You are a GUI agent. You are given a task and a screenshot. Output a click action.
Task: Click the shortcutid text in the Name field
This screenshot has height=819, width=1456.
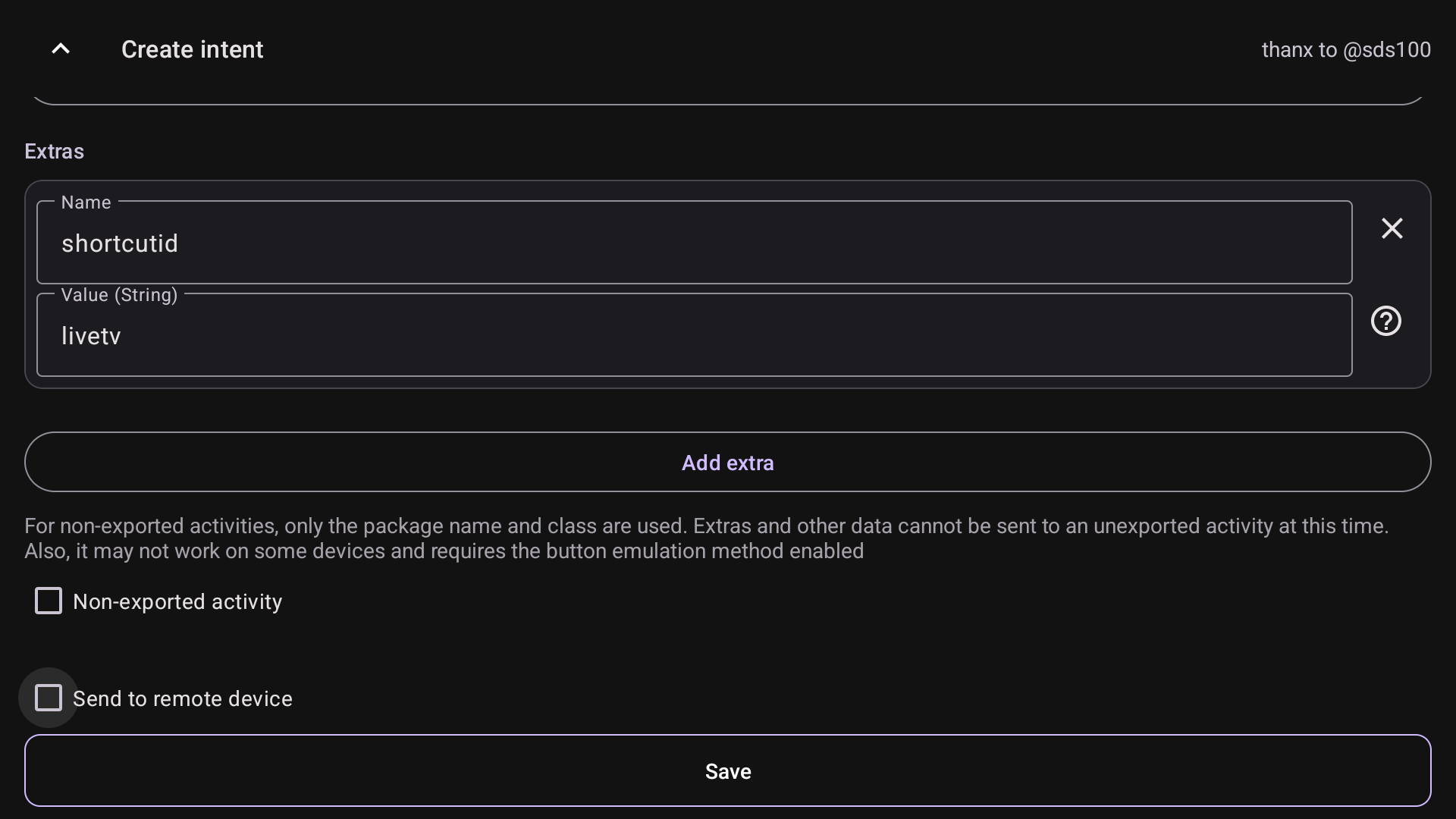pyautogui.click(x=120, y=243)
